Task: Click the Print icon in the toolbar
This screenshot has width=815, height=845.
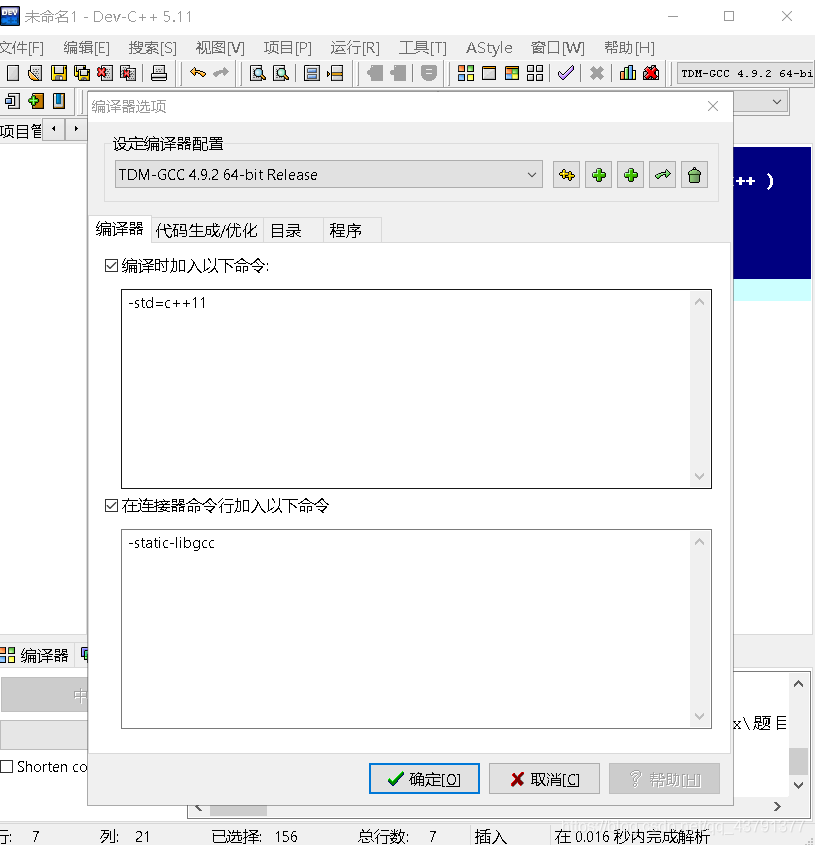Action: pyautogui.click(x=160, y=72)
